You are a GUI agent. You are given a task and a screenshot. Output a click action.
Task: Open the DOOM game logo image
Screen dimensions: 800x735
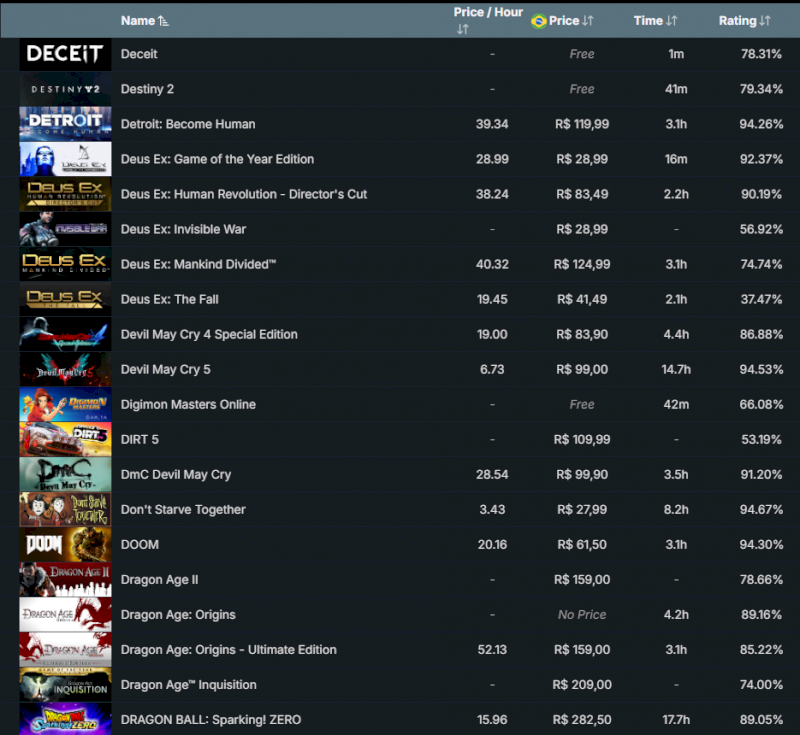tap(65, 544)
